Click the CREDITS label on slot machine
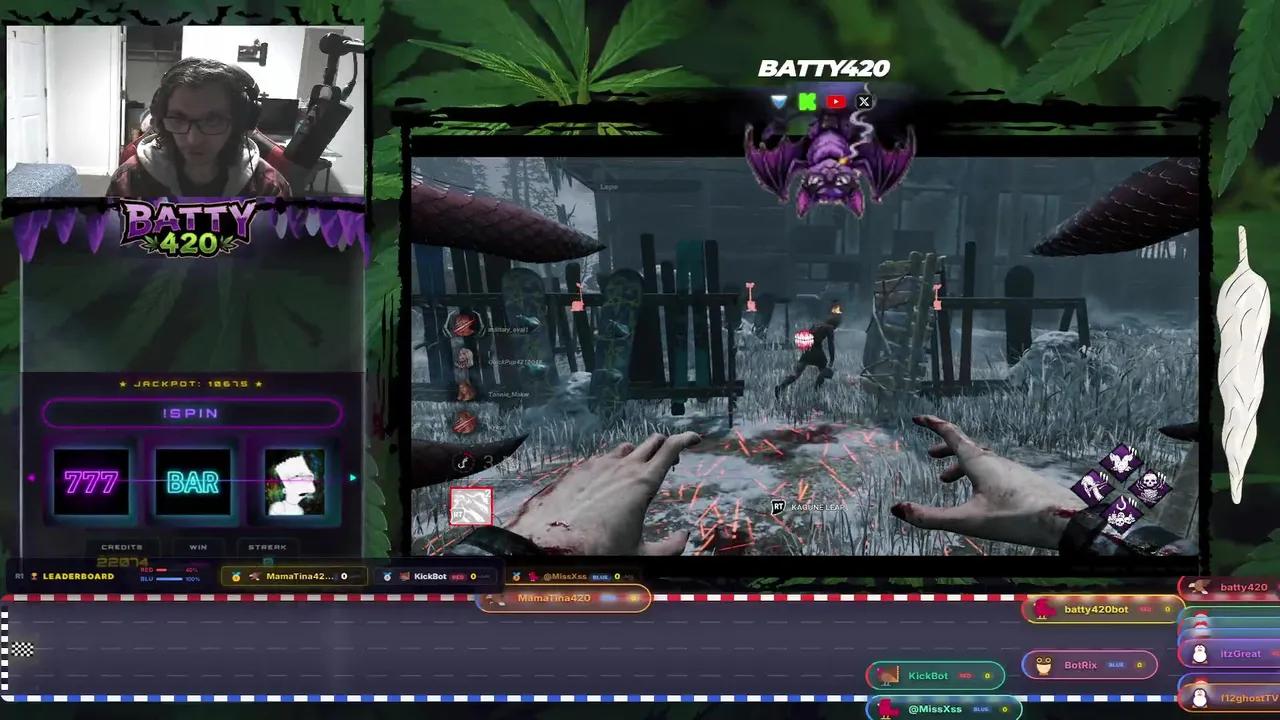Image resolution: width=1280 pixels, height=720 pixels. tap(122, 547)
